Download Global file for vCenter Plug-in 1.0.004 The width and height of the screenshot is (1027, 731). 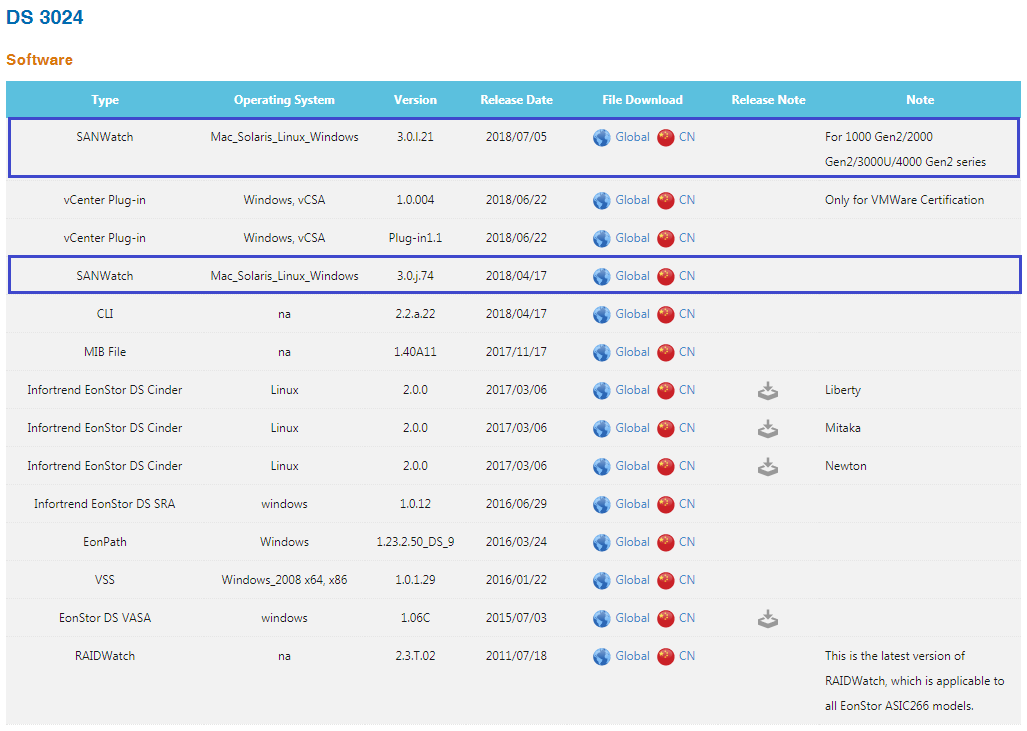pyautogui.click(x=632, y=200)
